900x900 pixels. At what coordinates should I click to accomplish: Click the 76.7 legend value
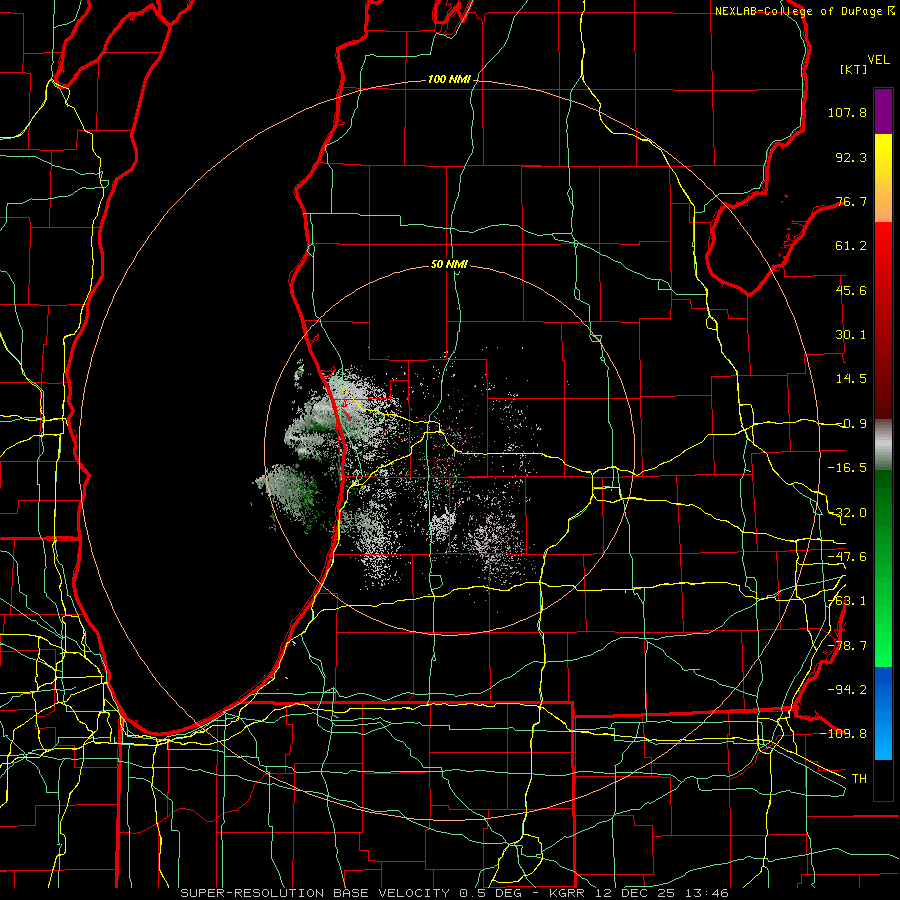point(851,201)
